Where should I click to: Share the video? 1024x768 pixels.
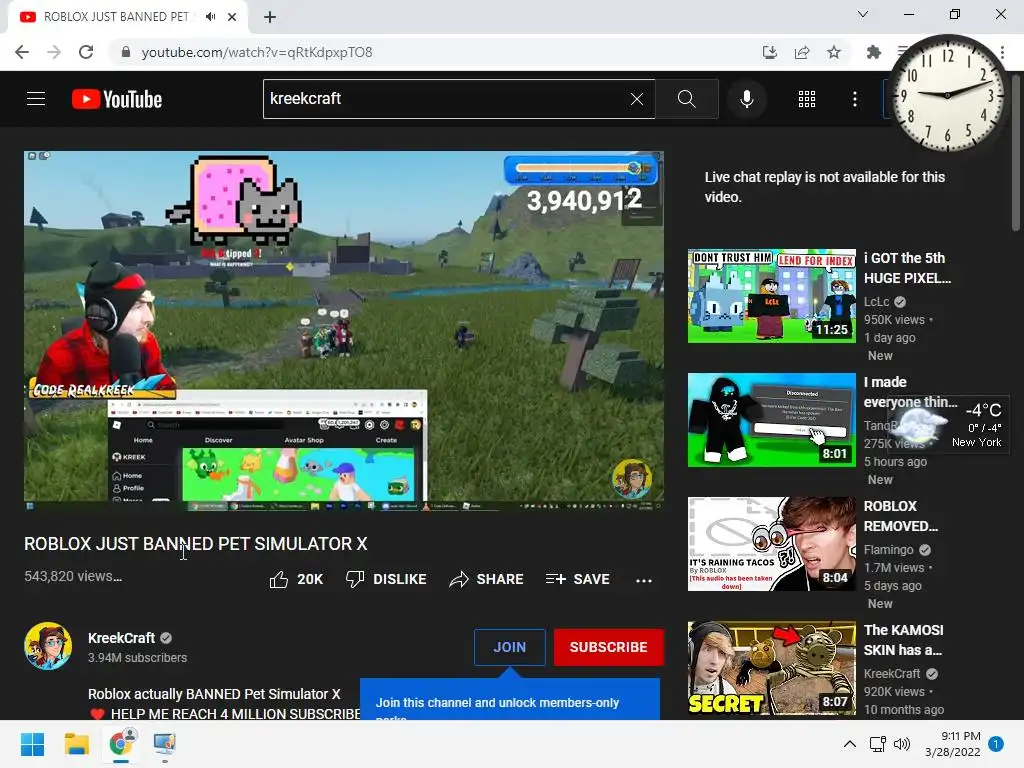487,579
